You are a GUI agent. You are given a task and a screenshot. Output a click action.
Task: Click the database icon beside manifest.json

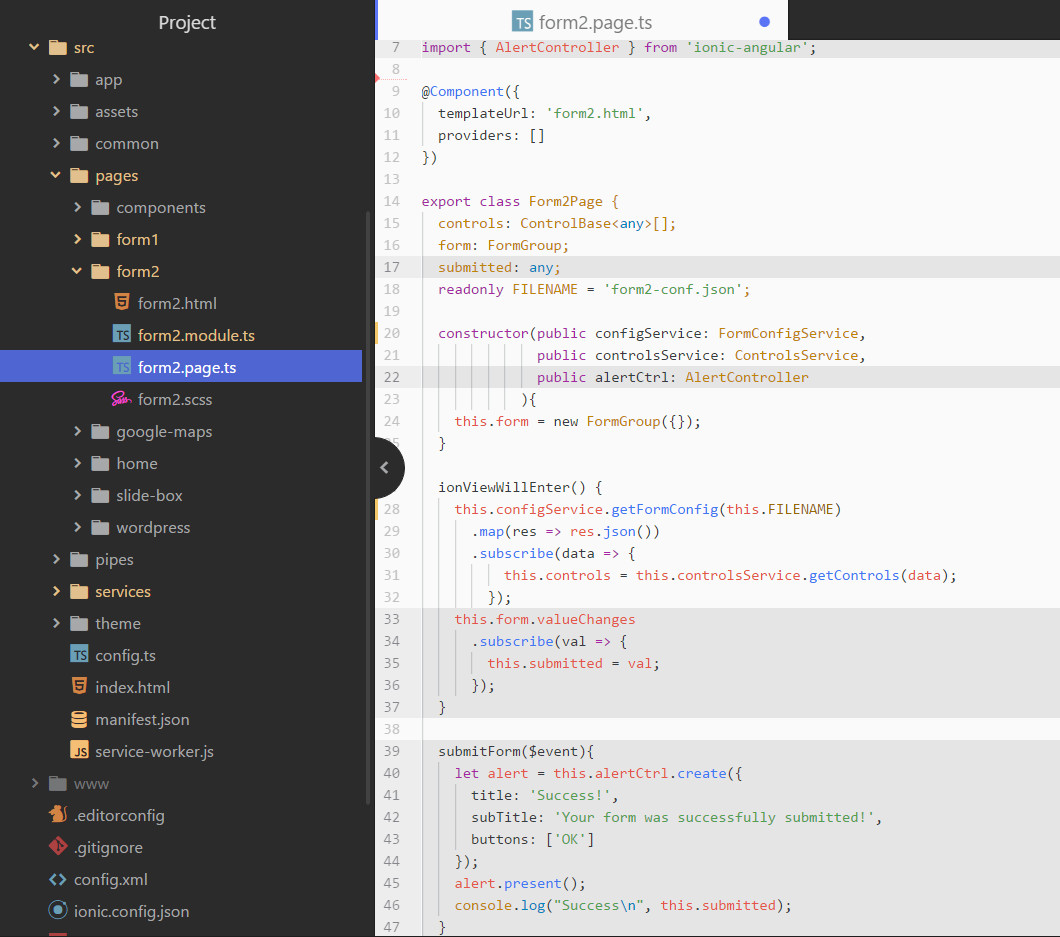click(79, 719)
